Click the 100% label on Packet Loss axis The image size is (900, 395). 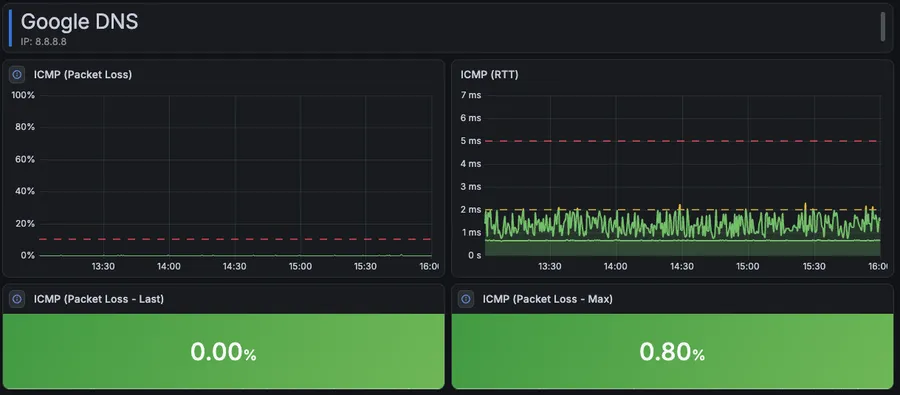[x=24, y=95]
